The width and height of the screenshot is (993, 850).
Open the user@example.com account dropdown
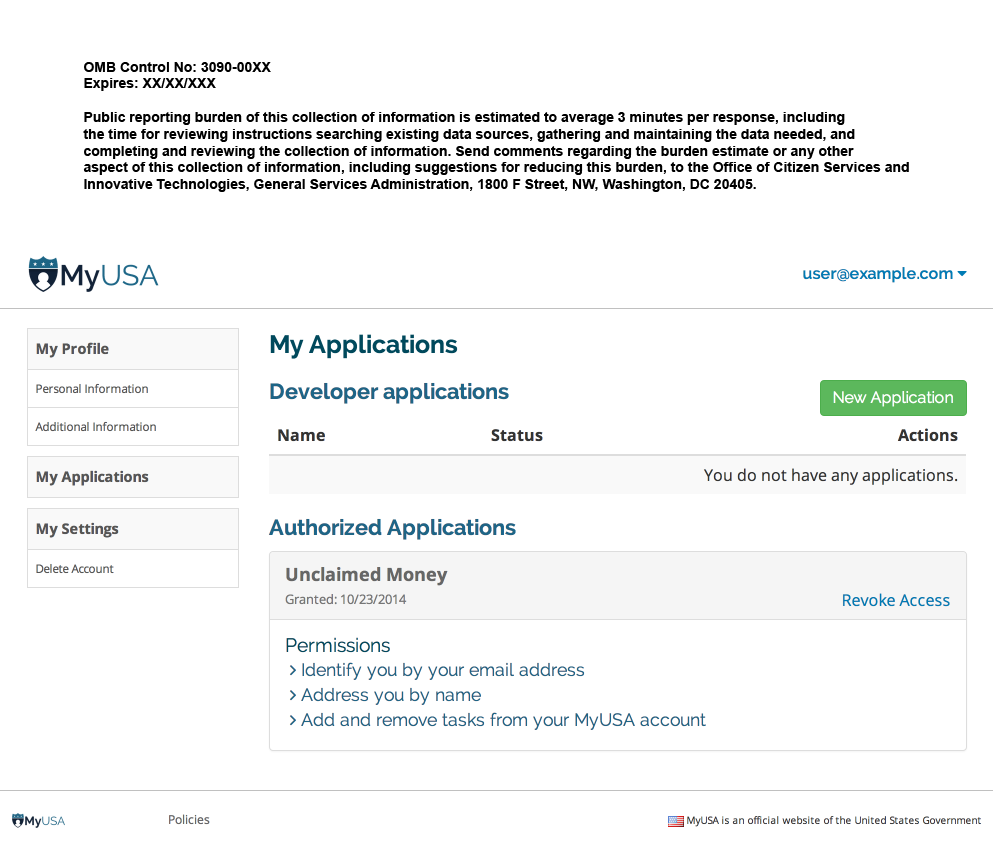tap(884, 274)
